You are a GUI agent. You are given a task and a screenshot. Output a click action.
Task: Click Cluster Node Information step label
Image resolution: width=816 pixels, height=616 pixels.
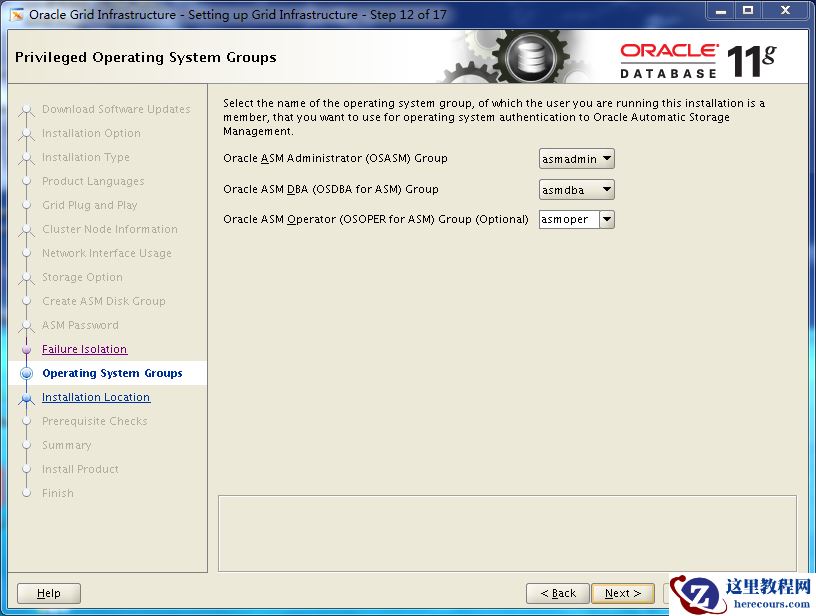pos(110,229)
